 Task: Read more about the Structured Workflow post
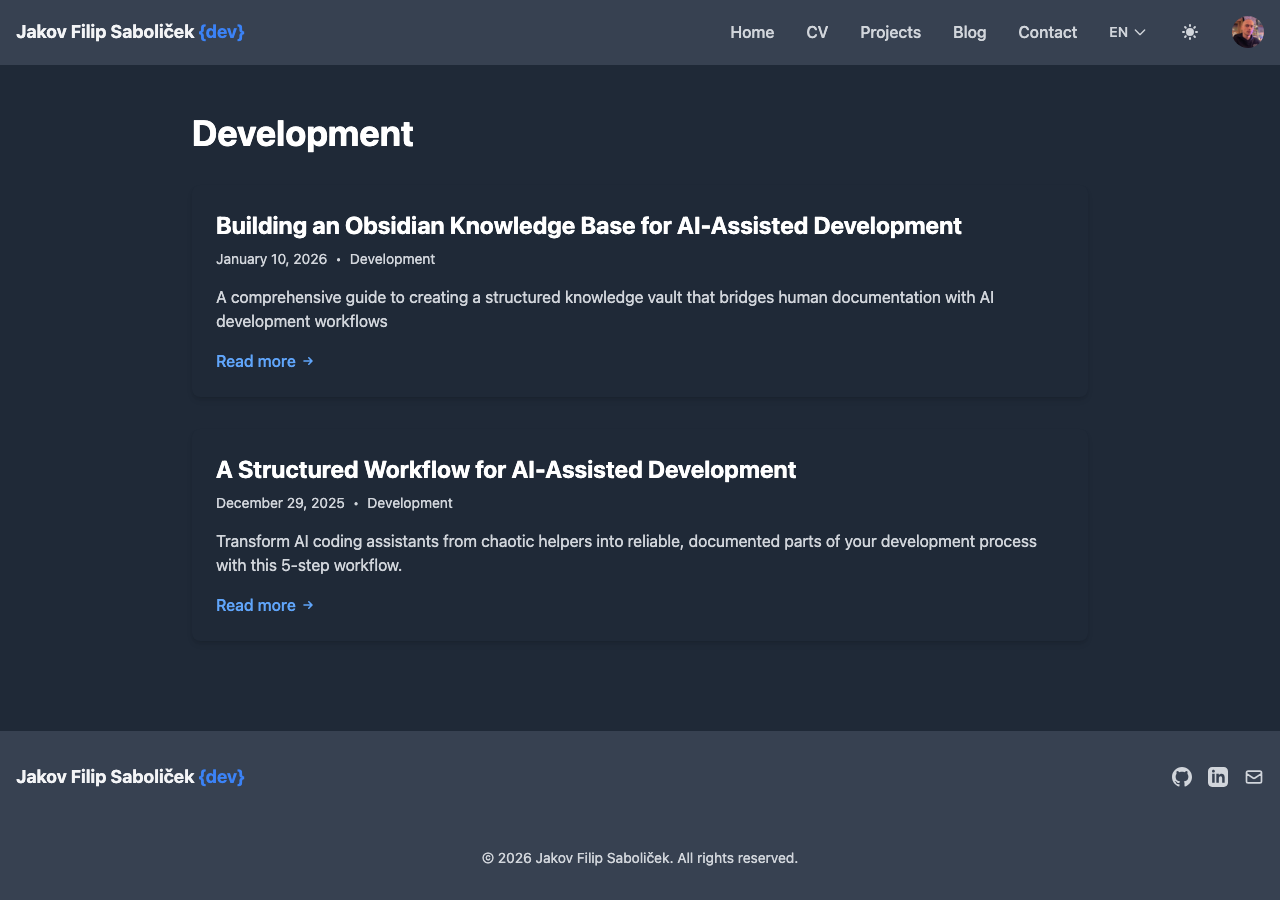tap(256, 605)
